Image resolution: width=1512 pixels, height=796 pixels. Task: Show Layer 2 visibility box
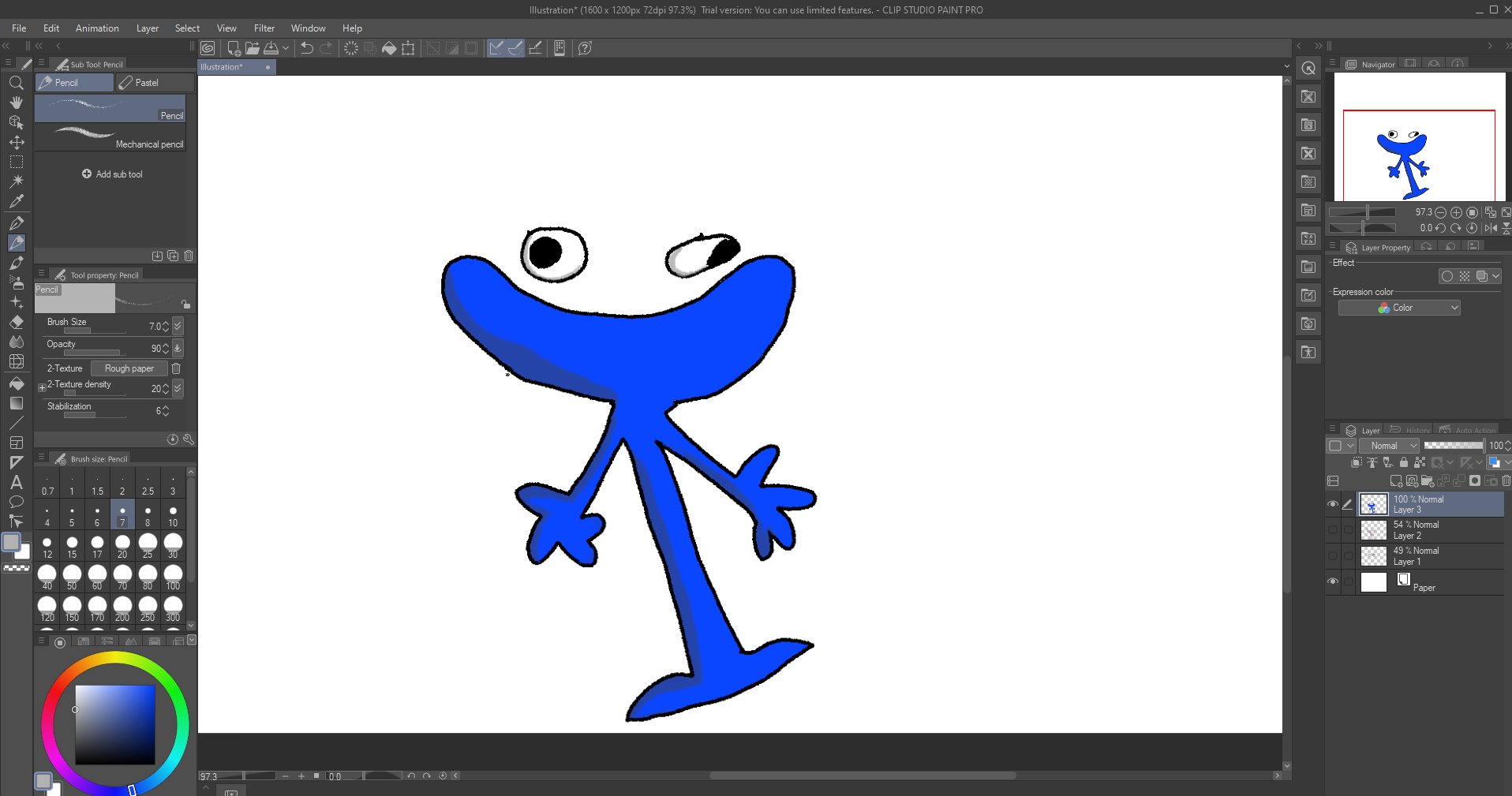click(1333, 530)
